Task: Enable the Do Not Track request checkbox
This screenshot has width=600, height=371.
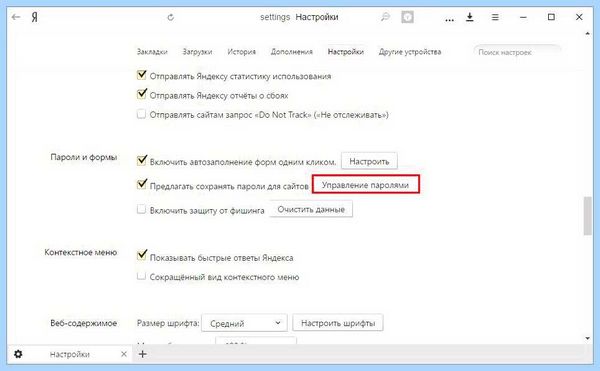Action: 141,114
